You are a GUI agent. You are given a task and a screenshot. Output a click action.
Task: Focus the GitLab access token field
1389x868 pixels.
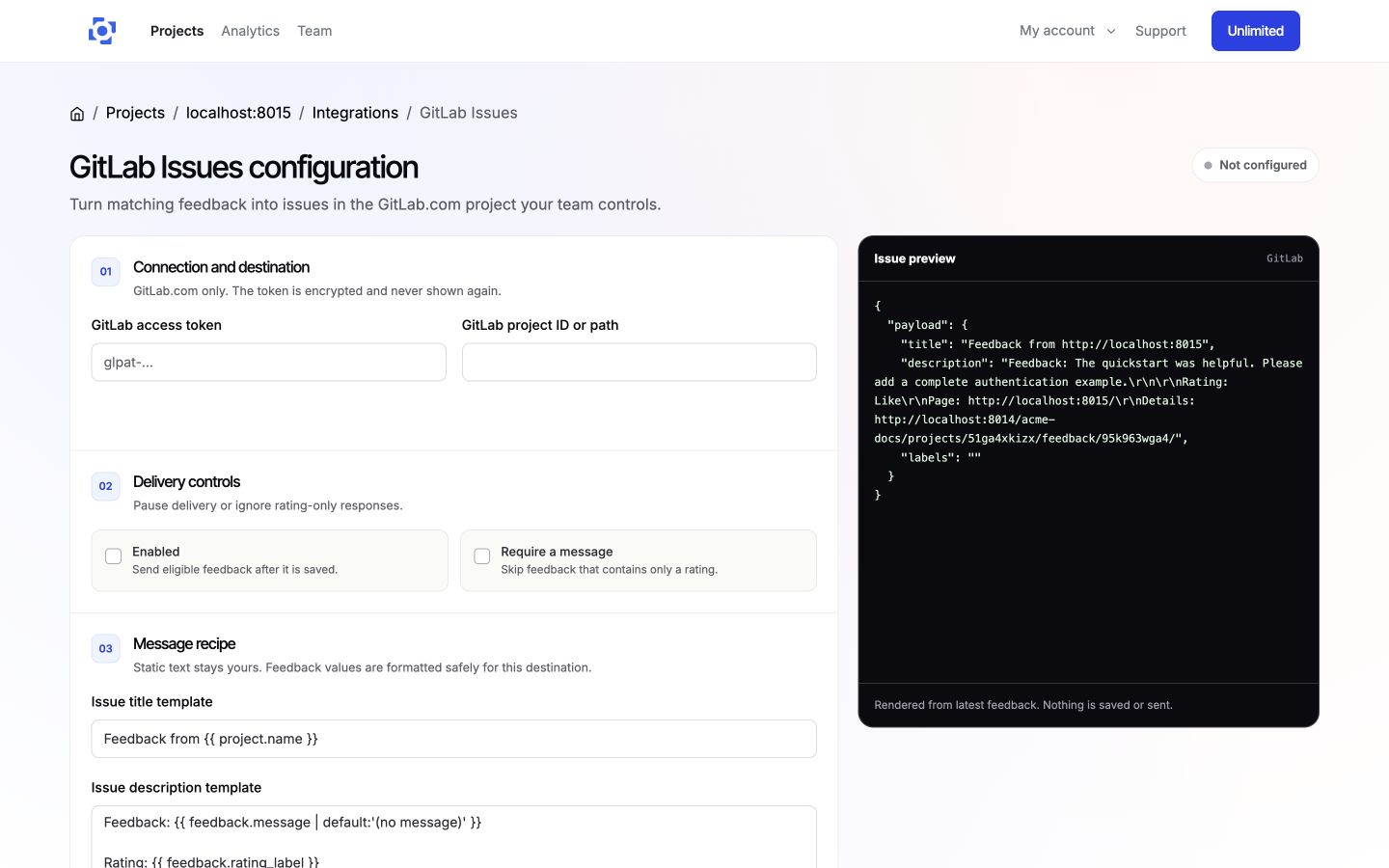pyautogui.click(x=268, y=363)
